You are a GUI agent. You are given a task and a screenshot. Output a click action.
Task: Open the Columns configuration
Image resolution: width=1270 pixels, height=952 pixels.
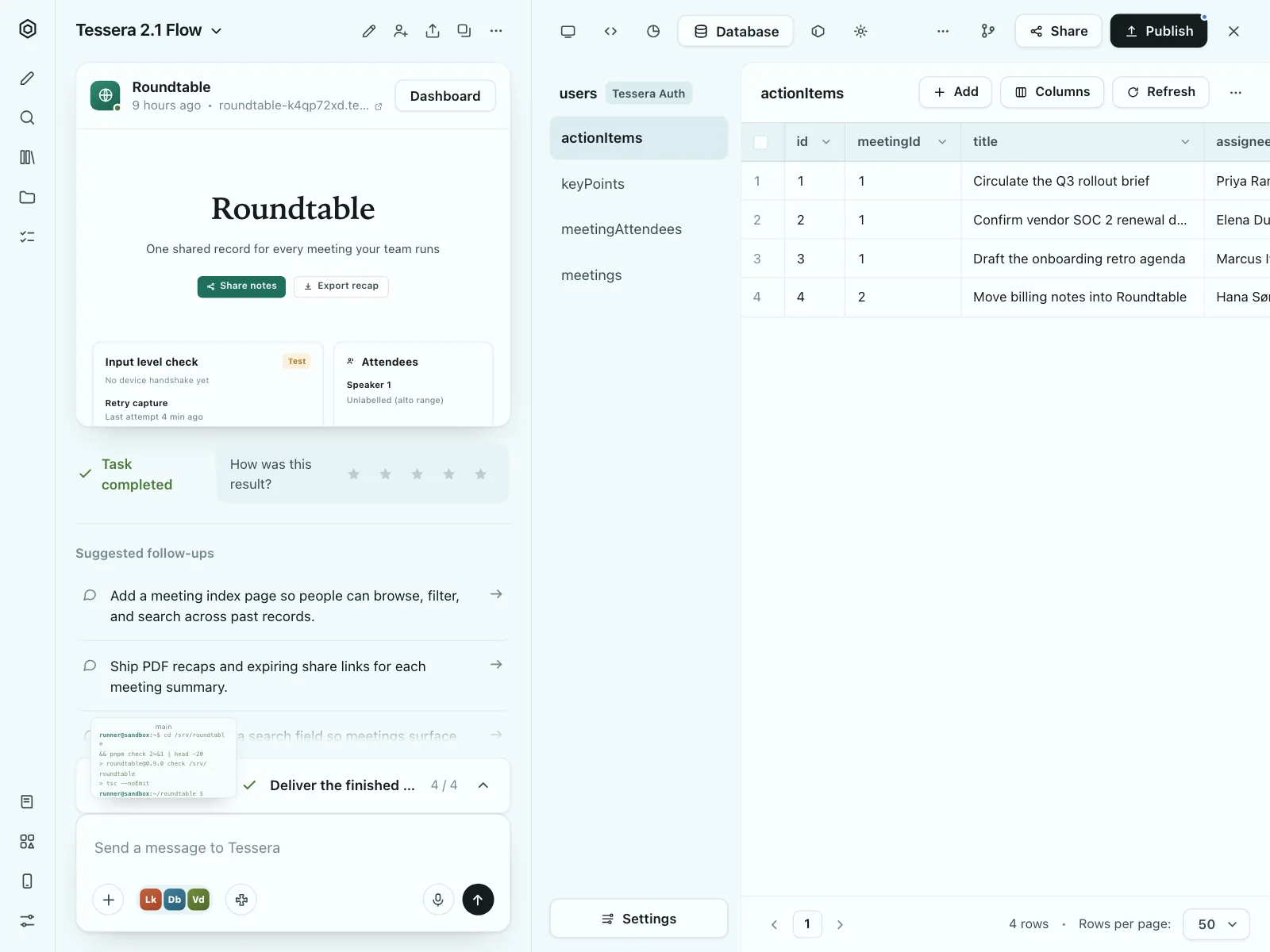(1053, 92)
